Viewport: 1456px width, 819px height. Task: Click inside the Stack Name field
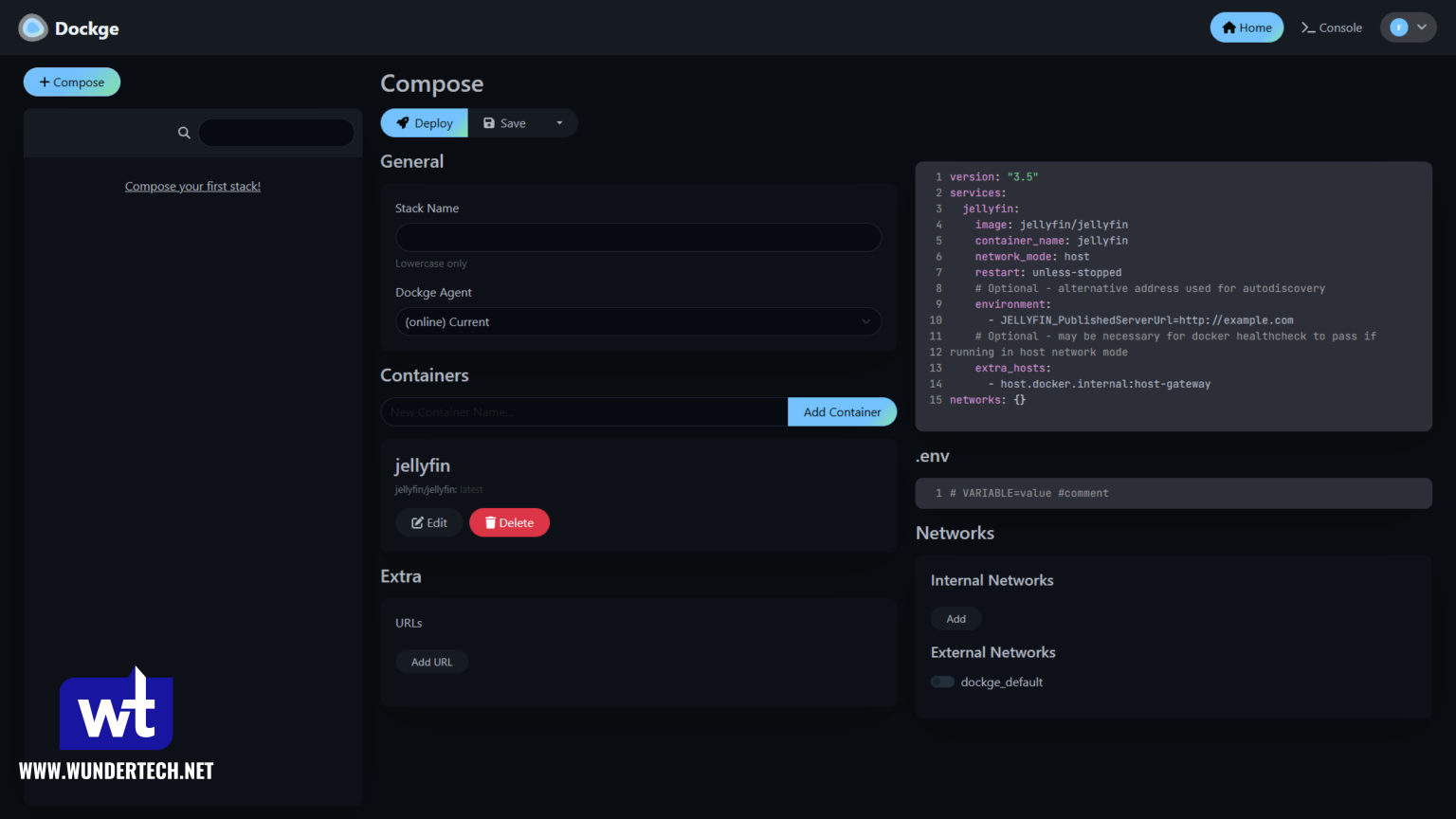click(637, 237)
